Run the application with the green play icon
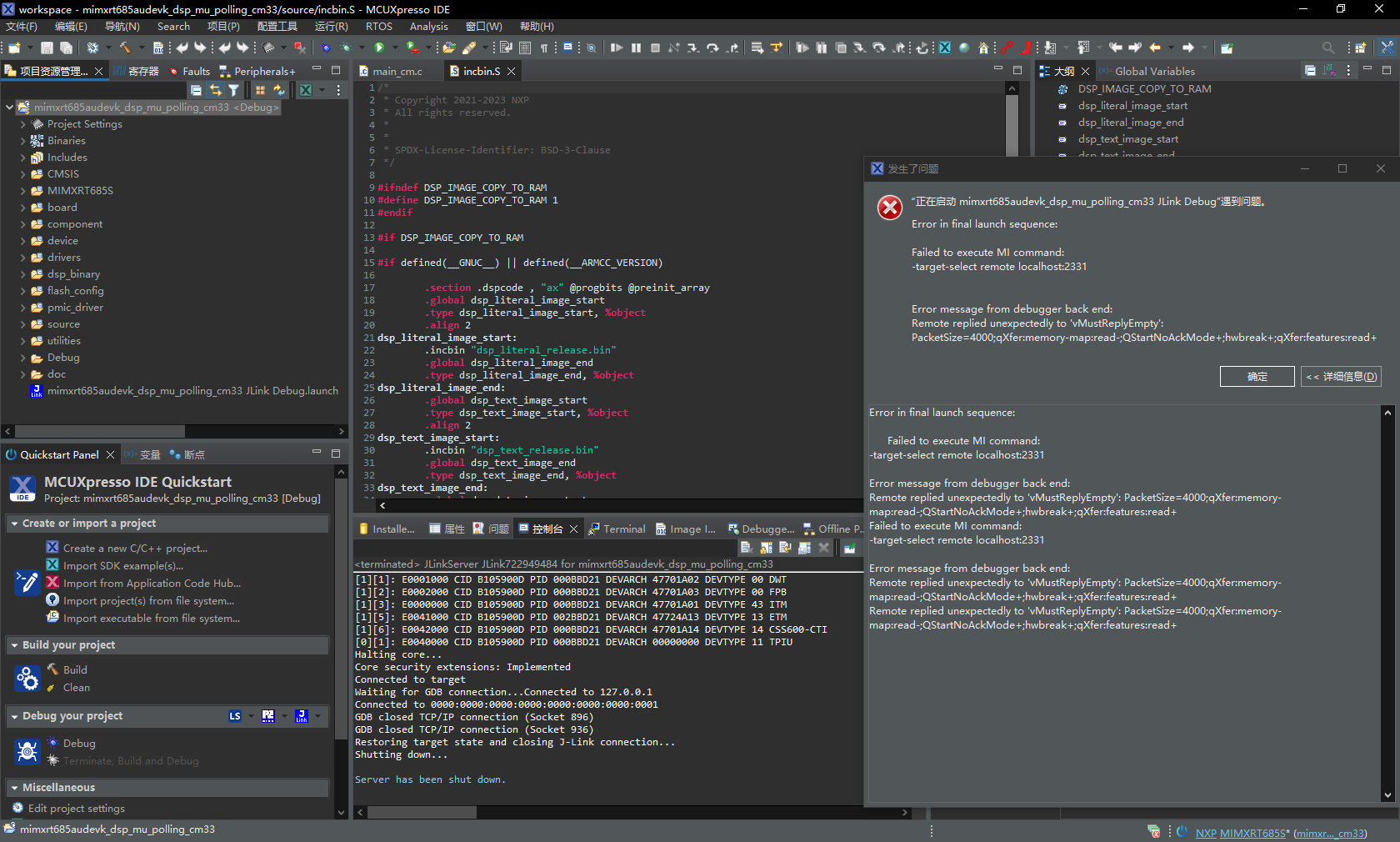The height and width of the screenshot is (842, 1400). coord(379,48)
